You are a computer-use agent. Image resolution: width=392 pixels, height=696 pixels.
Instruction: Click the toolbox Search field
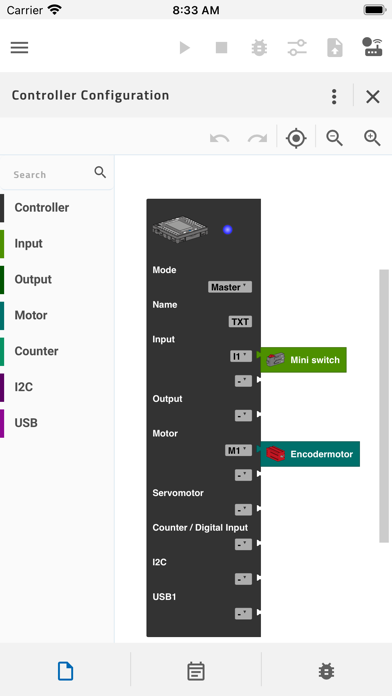[57, 174]
